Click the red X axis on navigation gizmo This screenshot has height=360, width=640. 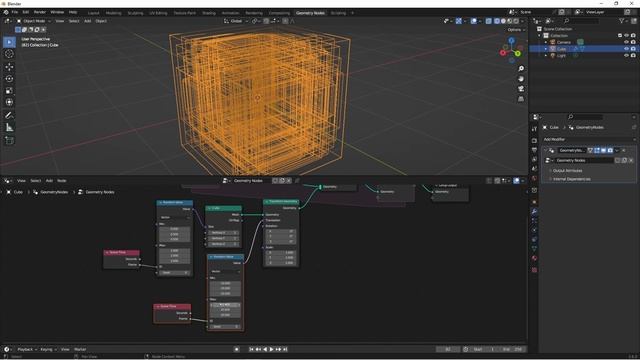pyautogui.click(x=503, y=53)
